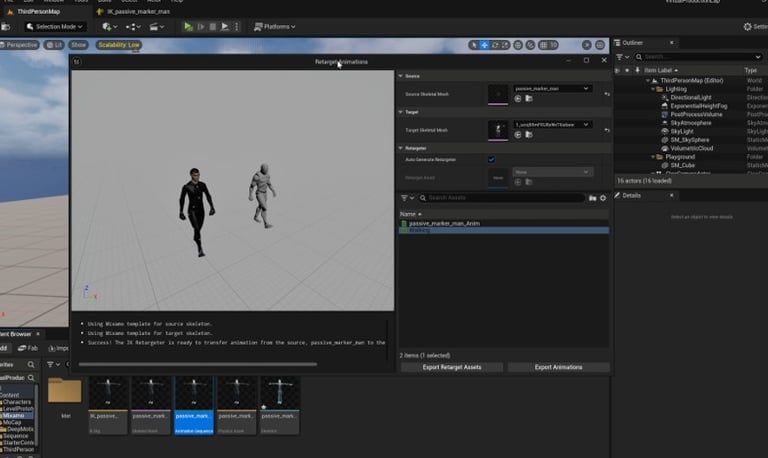Open the play options three-dot menu
Screen dimensions: 768x458
237,26
